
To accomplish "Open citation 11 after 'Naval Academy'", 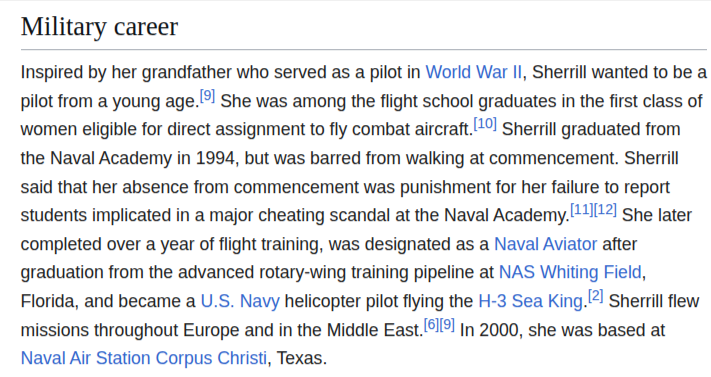I will click(x=582, y=210).
